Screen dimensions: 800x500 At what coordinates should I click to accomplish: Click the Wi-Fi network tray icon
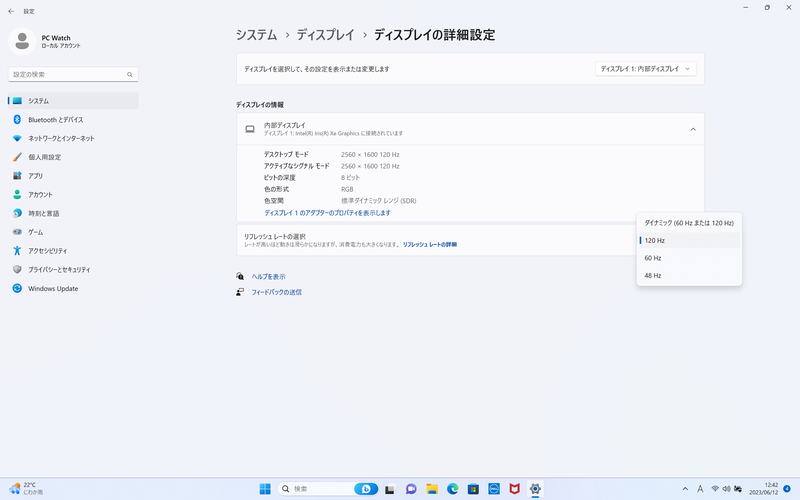click(x=715, y=489)
